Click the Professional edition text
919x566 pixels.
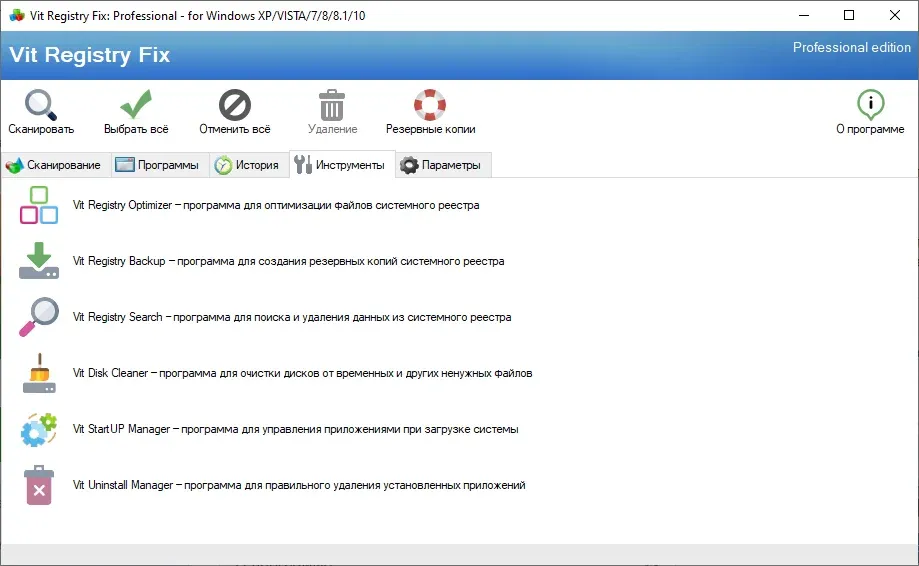coord(852,47)
